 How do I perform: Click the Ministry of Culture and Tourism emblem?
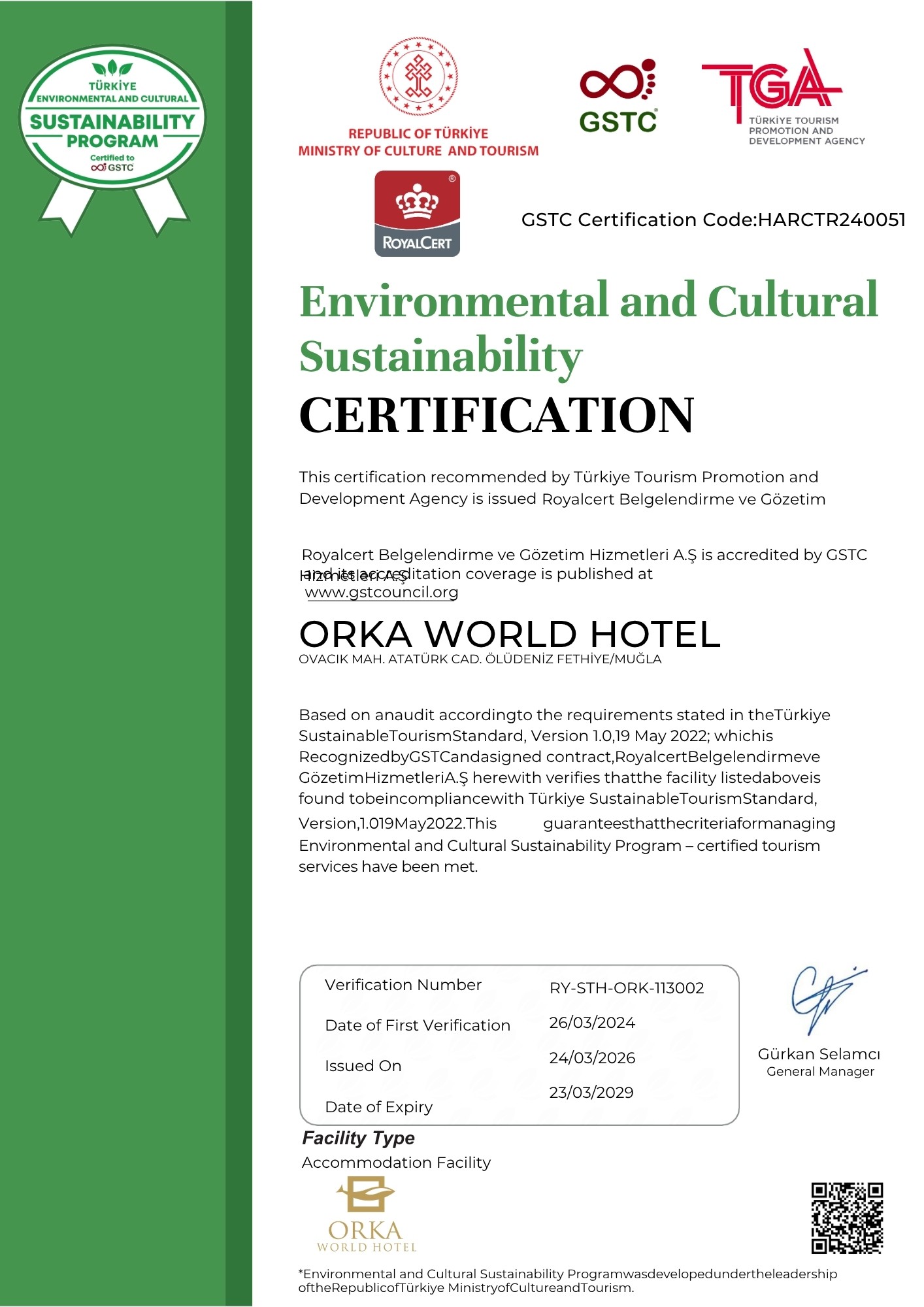pyautogui.click(x=418, y=77)
